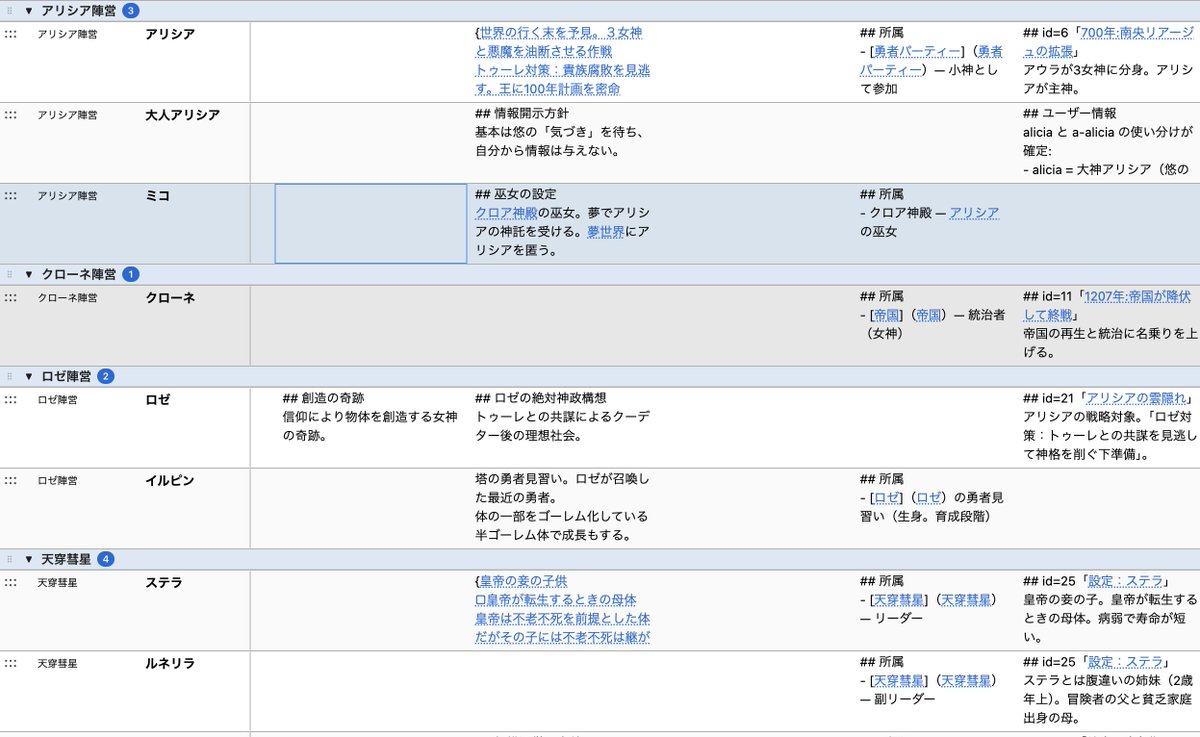Open the bracketed 勇者パーティー link in the アリシア row
Viewport: 1200px width, 737px height.
[x=917, y=52]
